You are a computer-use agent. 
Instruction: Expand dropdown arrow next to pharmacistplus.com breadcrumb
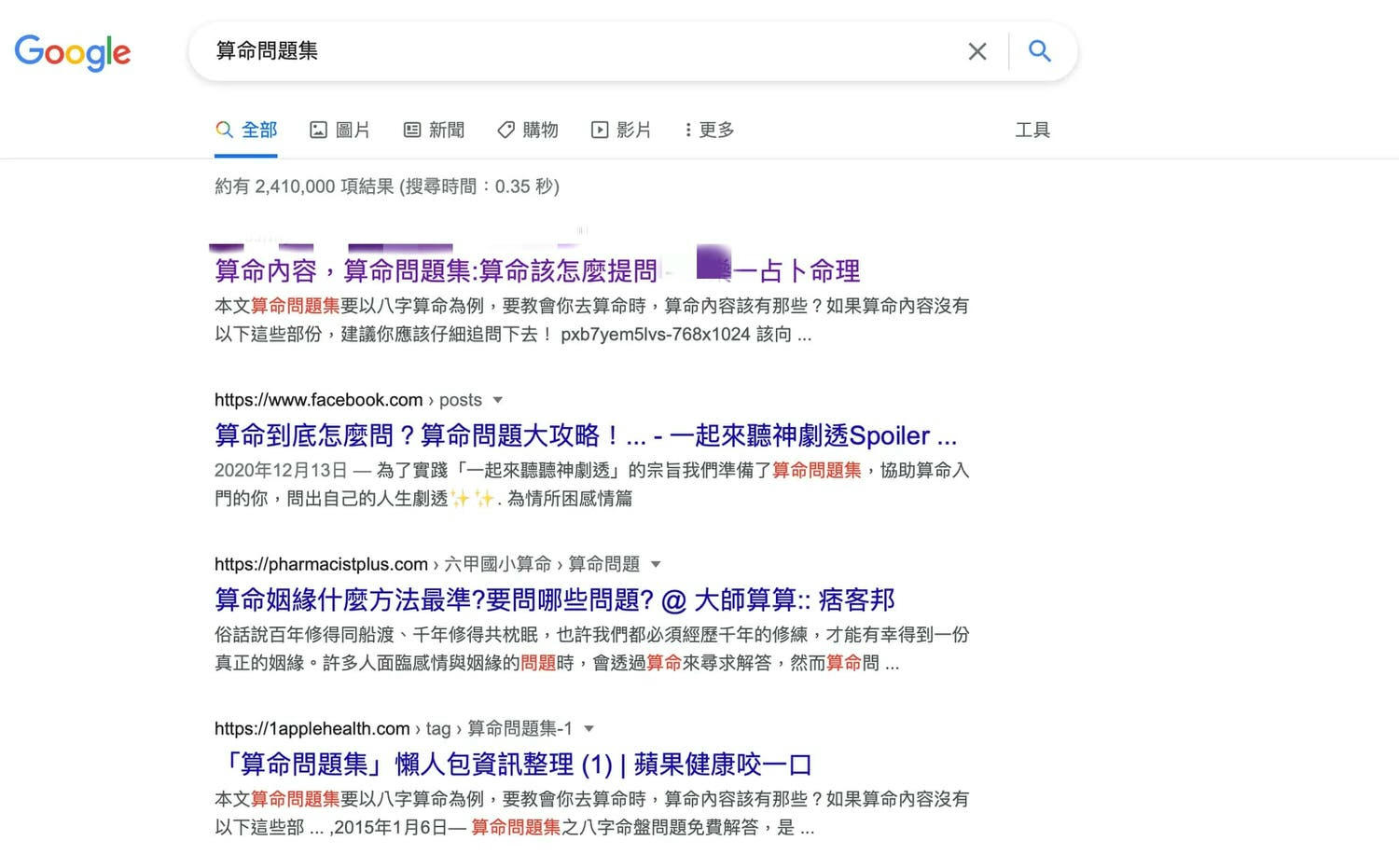(656, 564)
